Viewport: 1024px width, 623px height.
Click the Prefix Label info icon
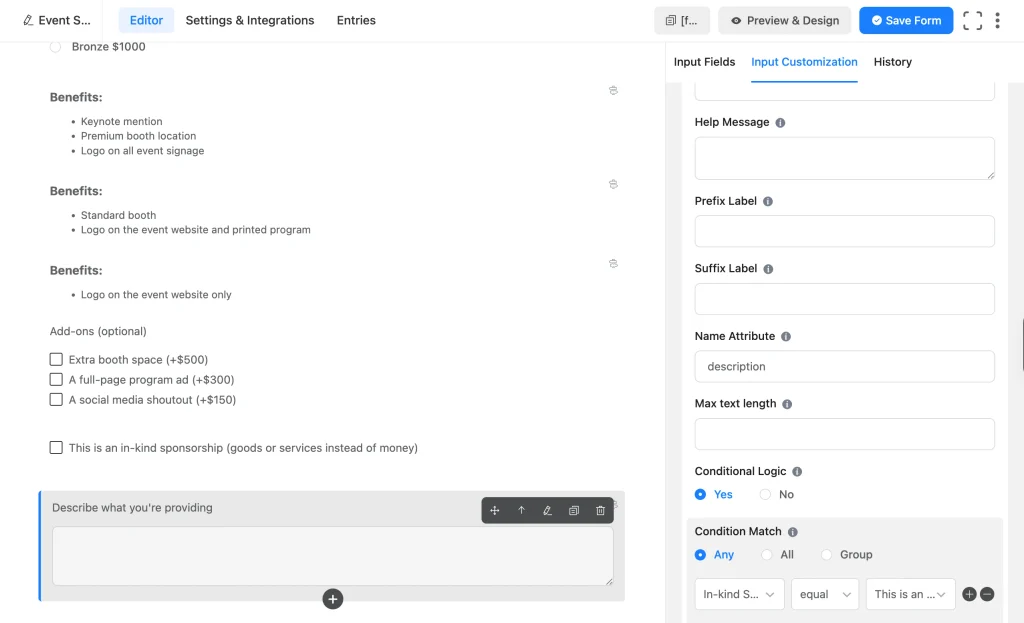pos(768,201)
